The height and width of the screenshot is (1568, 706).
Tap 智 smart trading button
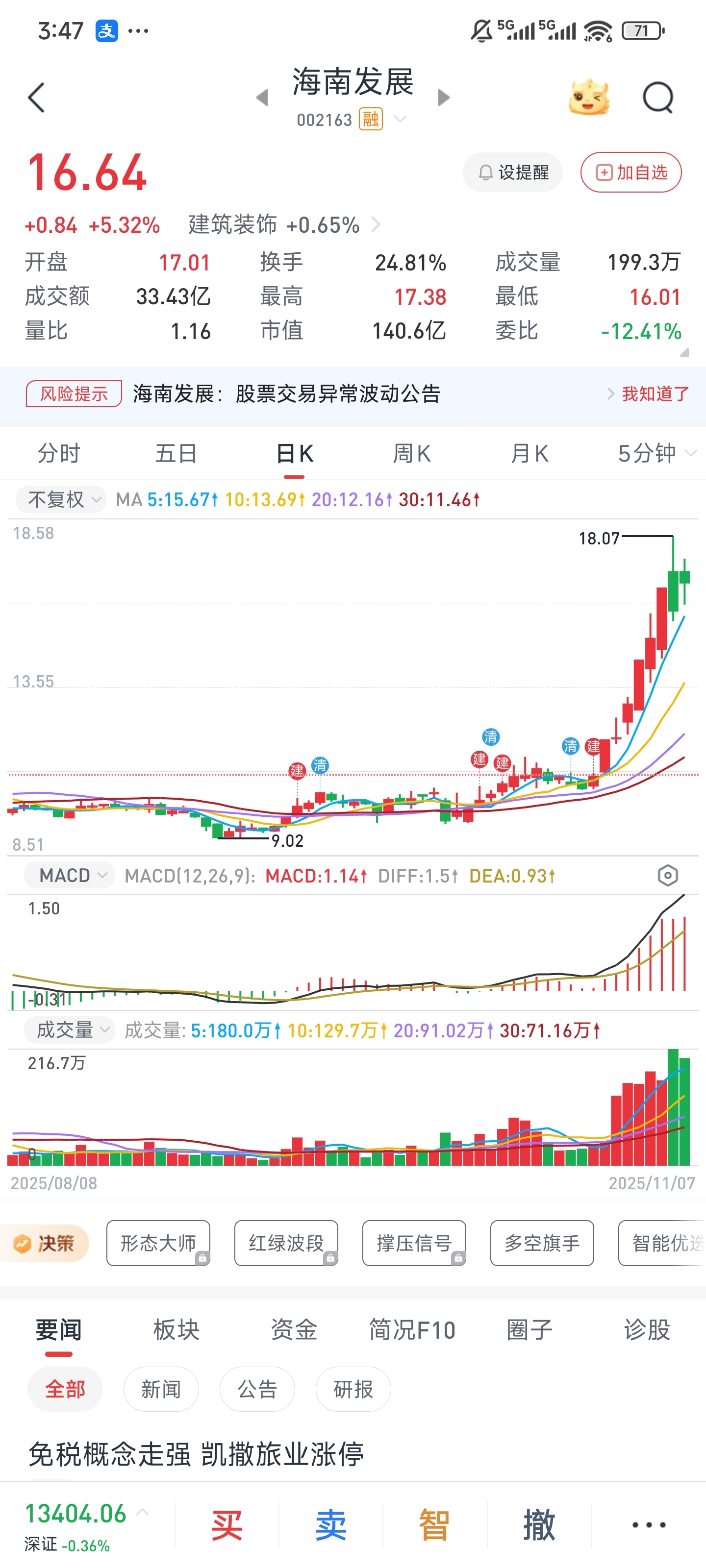(x=434, y=1525)
